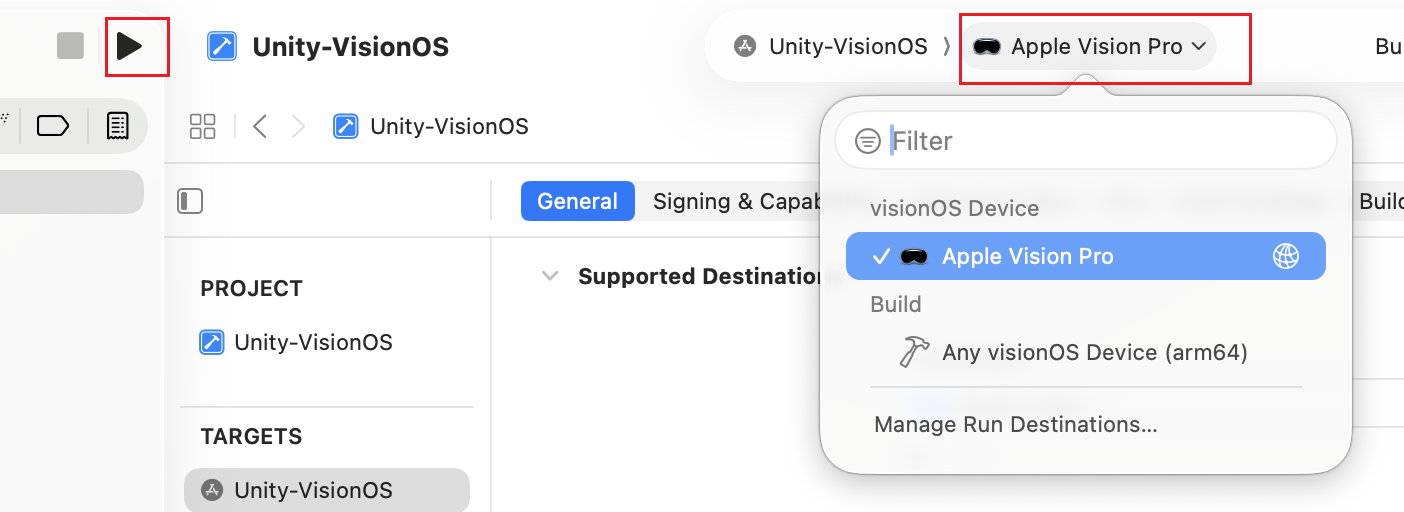Click the filter options icon in popup
1404x512 pixels.
click(868, 141)
